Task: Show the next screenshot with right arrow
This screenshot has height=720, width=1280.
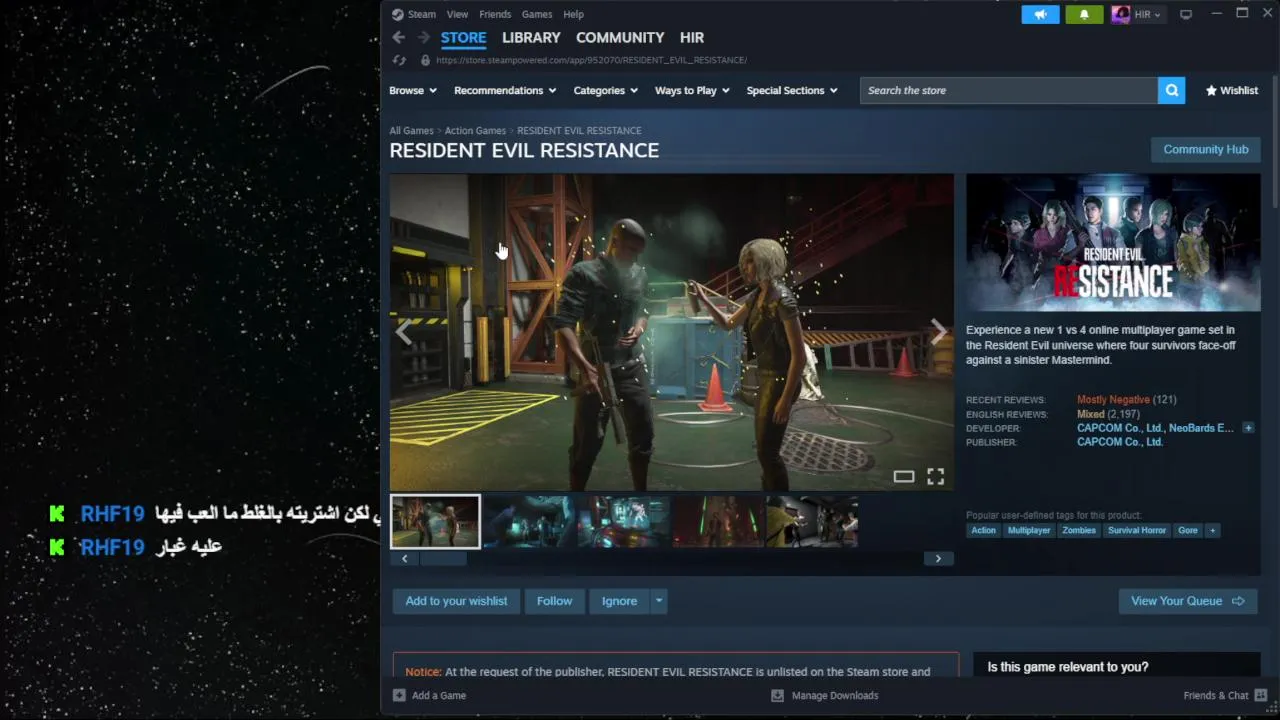Action: pyautogui.click(x=938, y=332)
